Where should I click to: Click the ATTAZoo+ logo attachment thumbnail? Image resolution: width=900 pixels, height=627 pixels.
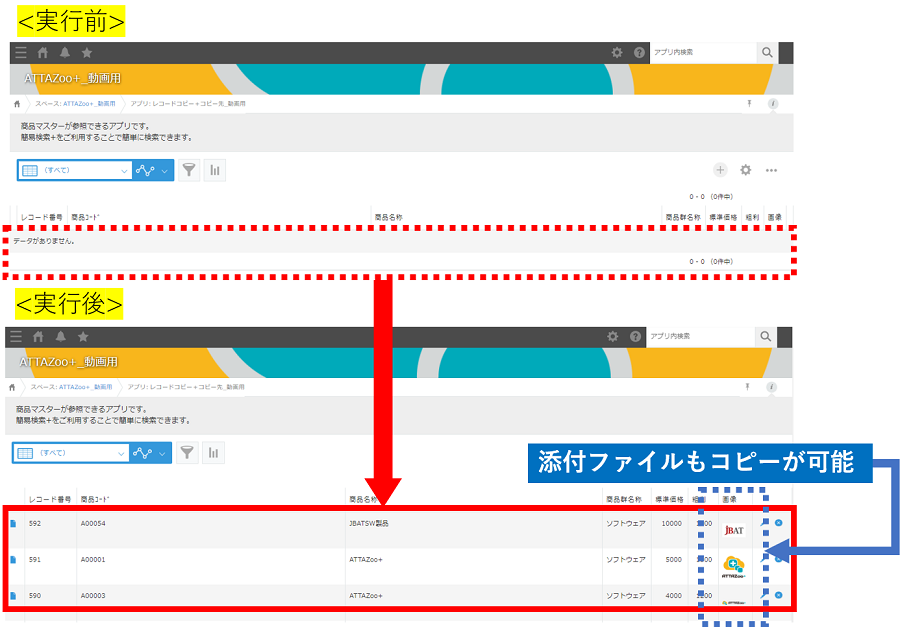point(735,566)
